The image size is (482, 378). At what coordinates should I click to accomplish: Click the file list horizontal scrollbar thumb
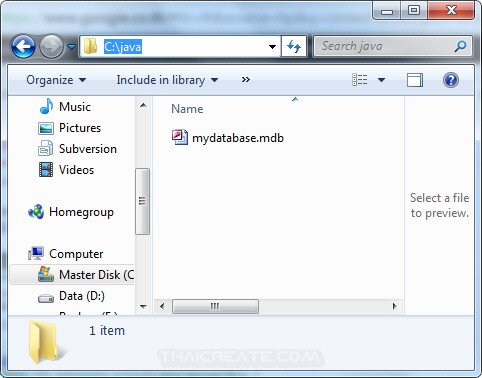click(x=215, y=306)
